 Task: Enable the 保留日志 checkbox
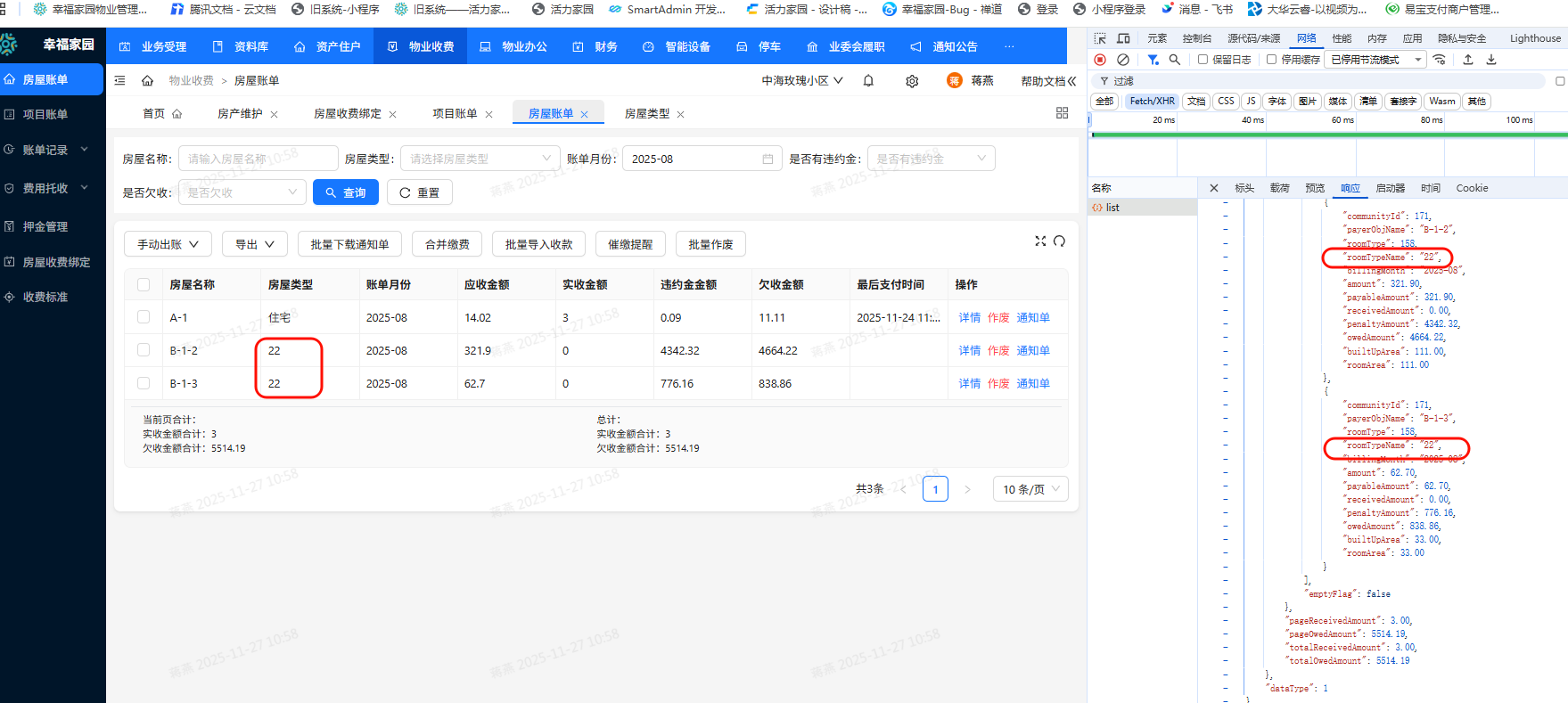(x=1203, y=60)
